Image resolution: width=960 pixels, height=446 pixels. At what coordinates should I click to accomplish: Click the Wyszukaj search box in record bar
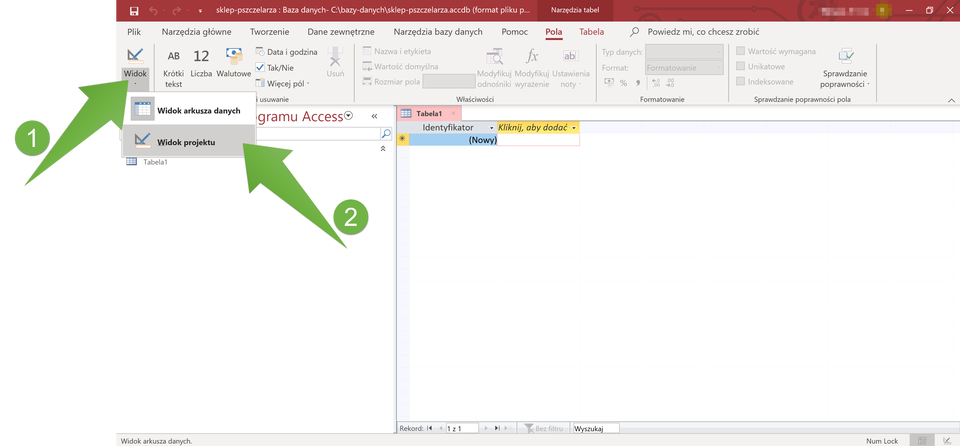[594, 428]
